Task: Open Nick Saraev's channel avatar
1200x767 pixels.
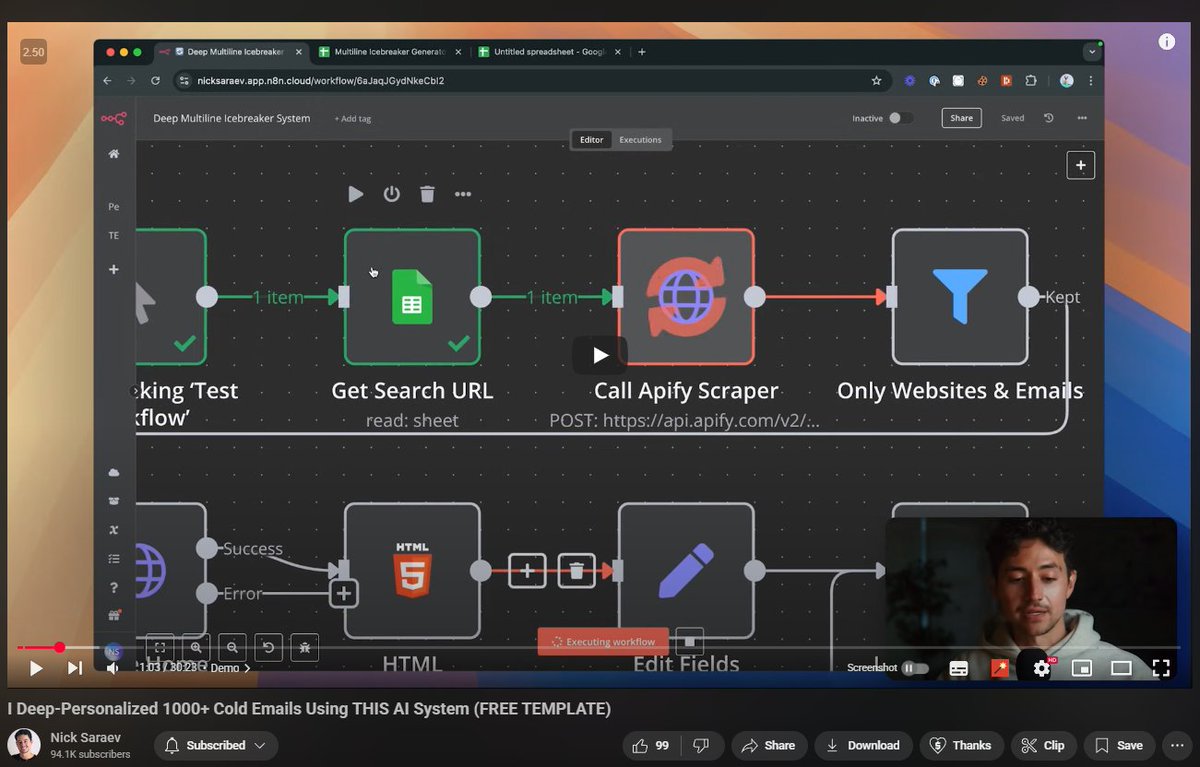Action: [x=24, y=745]
